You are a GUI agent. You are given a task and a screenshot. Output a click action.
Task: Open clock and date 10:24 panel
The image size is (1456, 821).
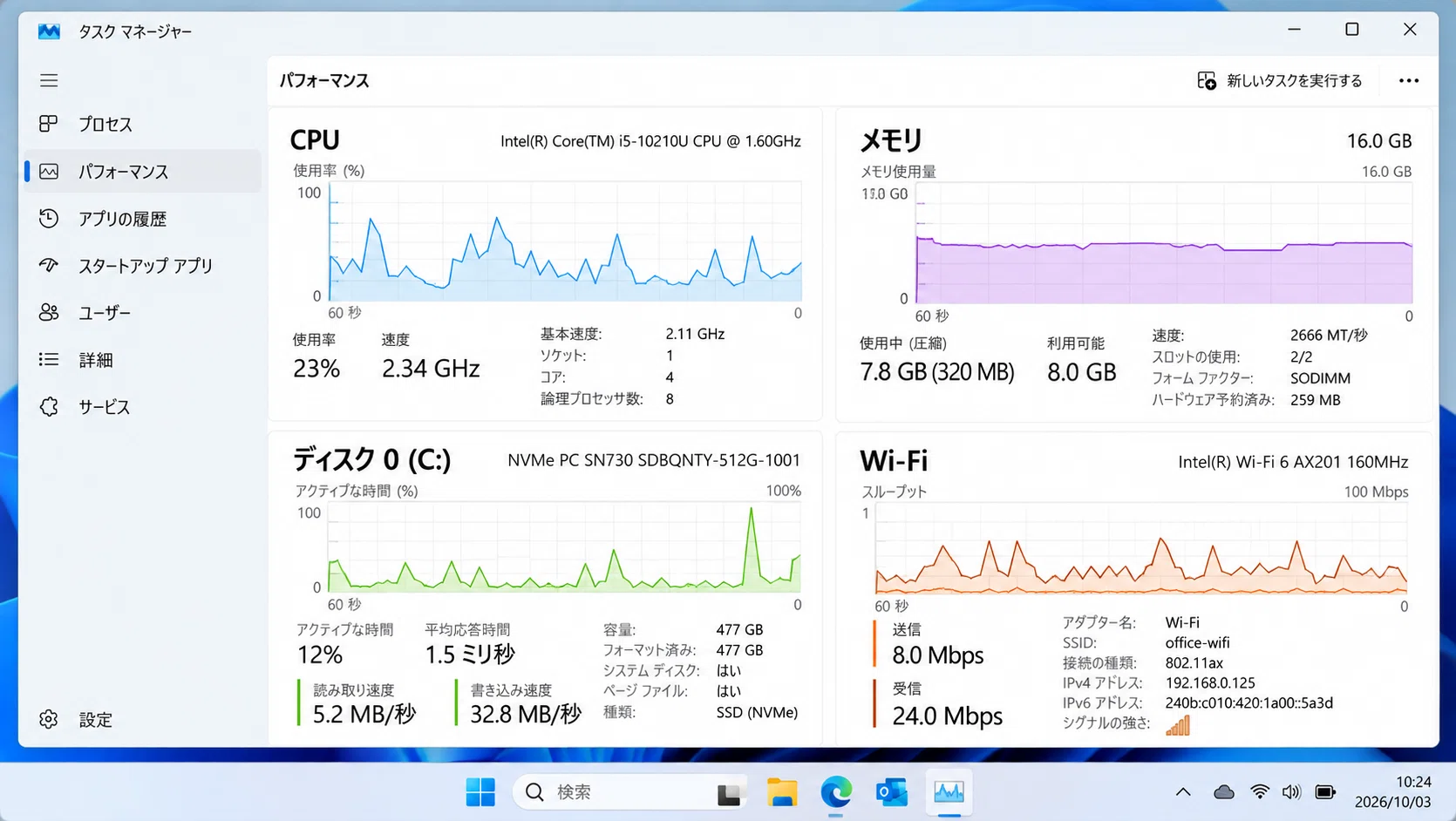tap(1392, 792)
